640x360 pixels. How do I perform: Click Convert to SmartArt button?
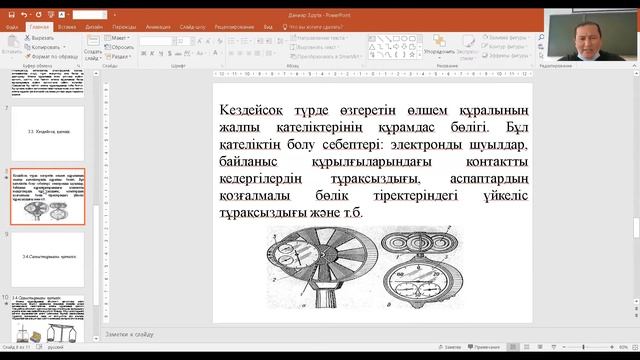326,56
